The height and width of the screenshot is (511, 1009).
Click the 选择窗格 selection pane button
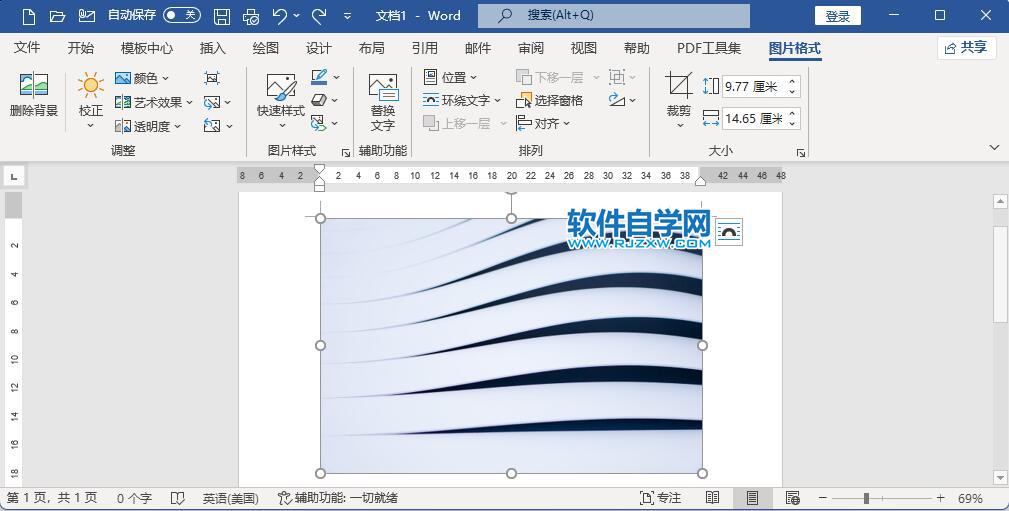click(x=550, y=100)
